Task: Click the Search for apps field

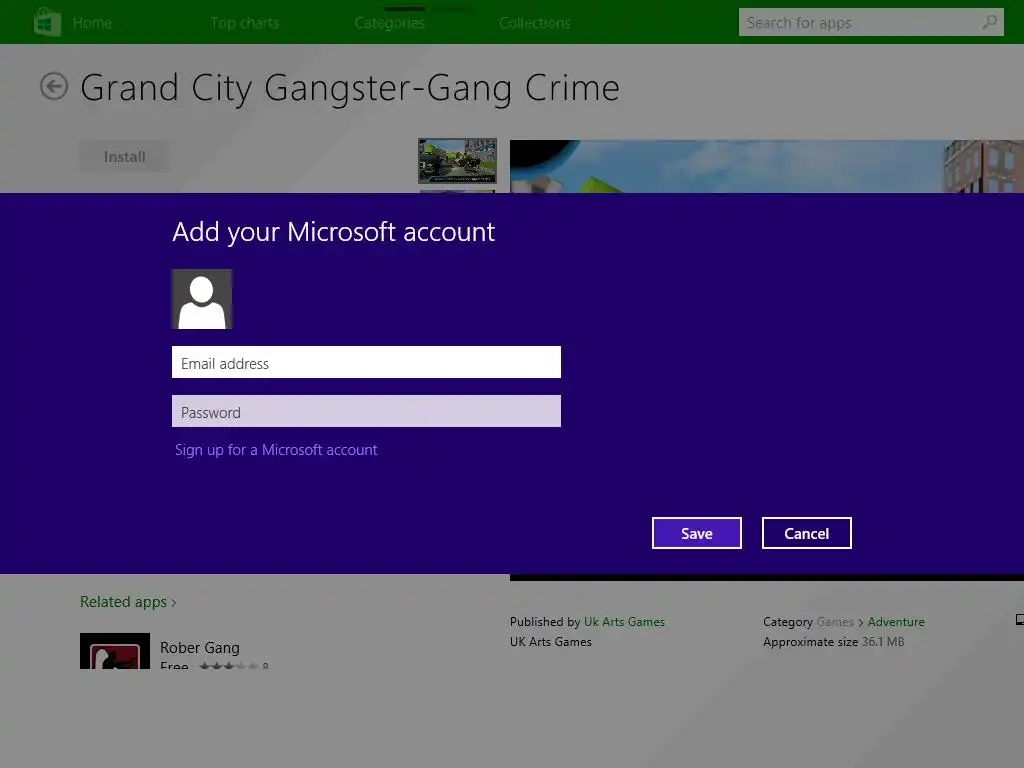Action: 871,22
